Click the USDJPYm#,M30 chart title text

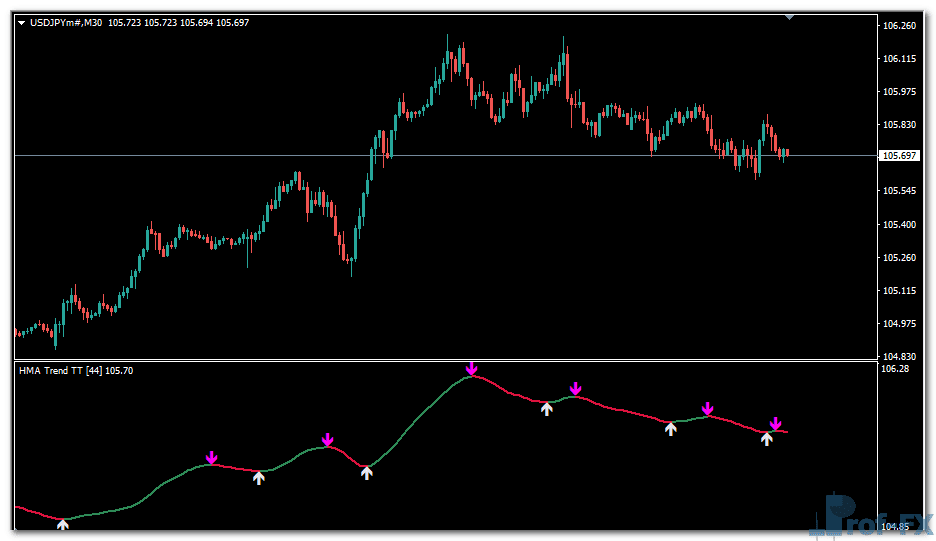(x=67, y=23)
